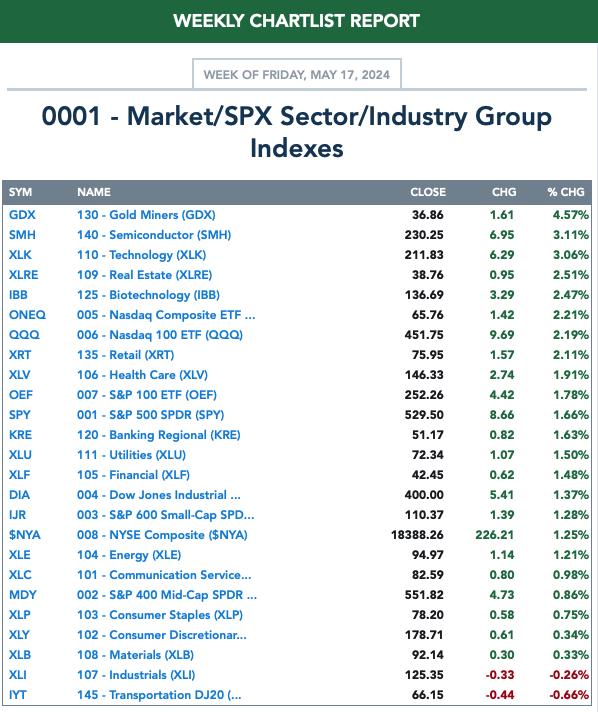
Task: Select the XLK symbol link
Action: click(x=20, y=255)
